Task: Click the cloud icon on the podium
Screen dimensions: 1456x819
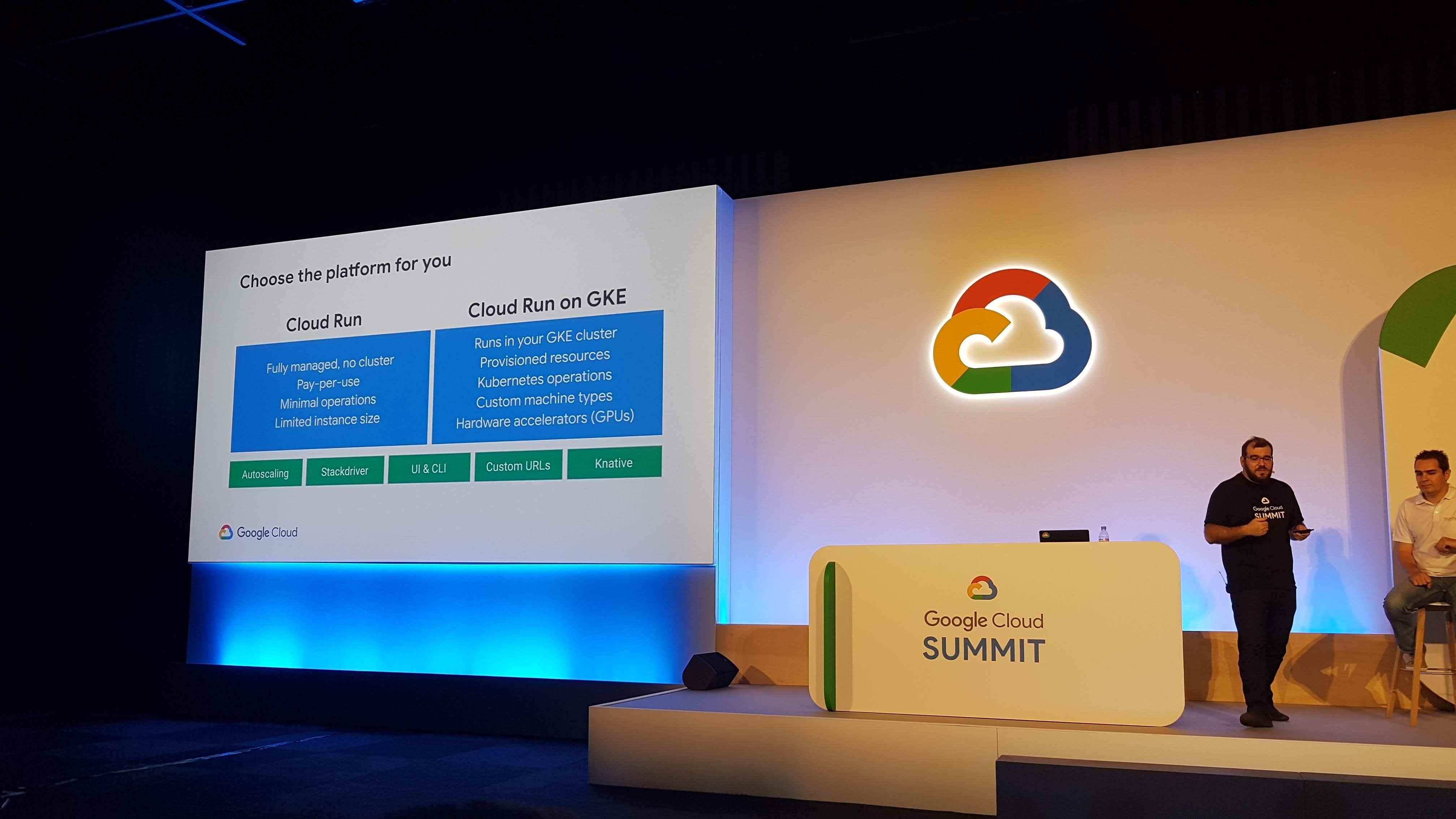Action: tap(982, 588)
